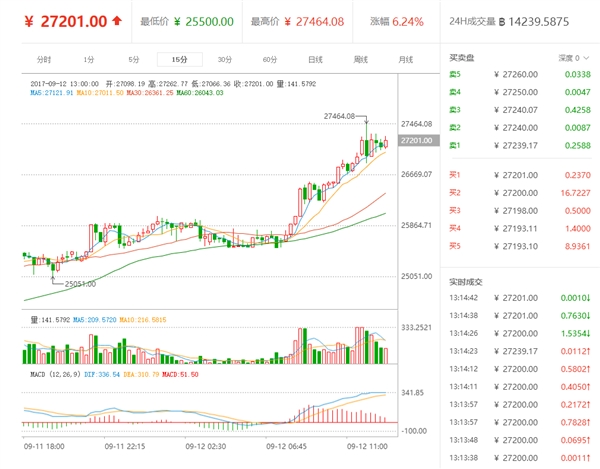Switch to the 分时 time-sharing tab

(x=42, y=60)
